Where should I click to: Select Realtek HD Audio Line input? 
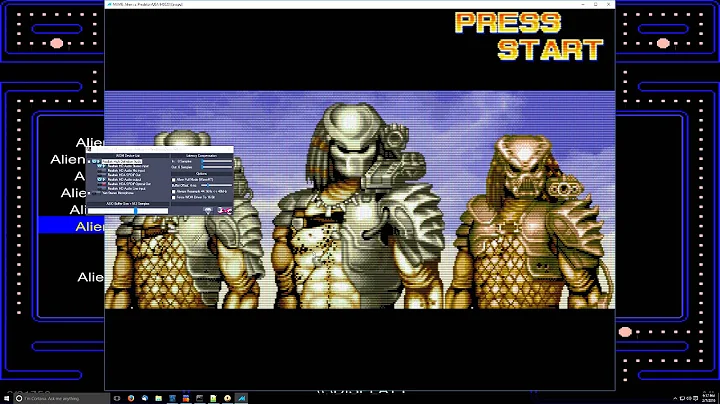[127, 188]
